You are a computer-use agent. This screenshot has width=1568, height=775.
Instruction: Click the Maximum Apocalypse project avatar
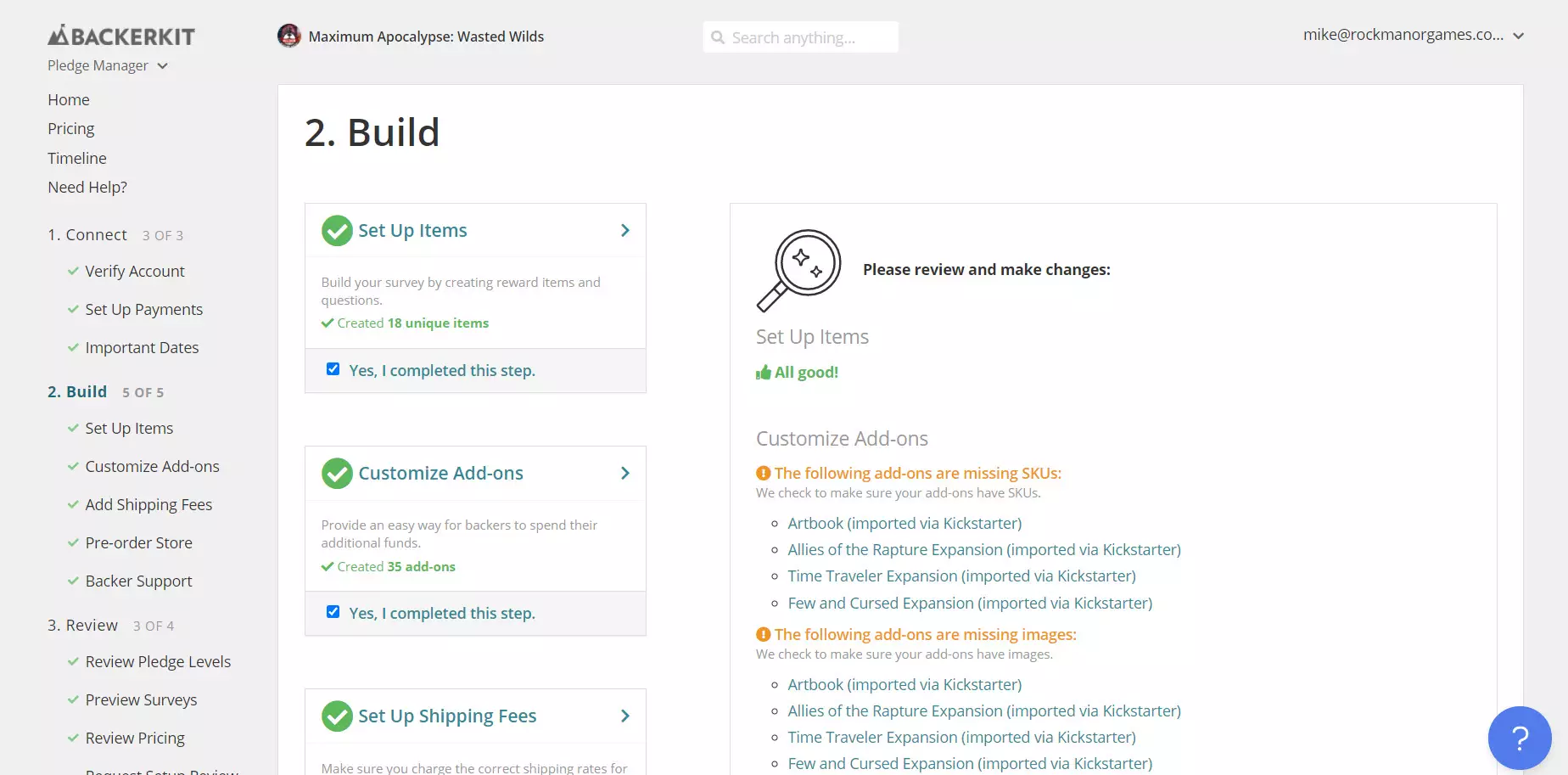click(x=289, y=36)
